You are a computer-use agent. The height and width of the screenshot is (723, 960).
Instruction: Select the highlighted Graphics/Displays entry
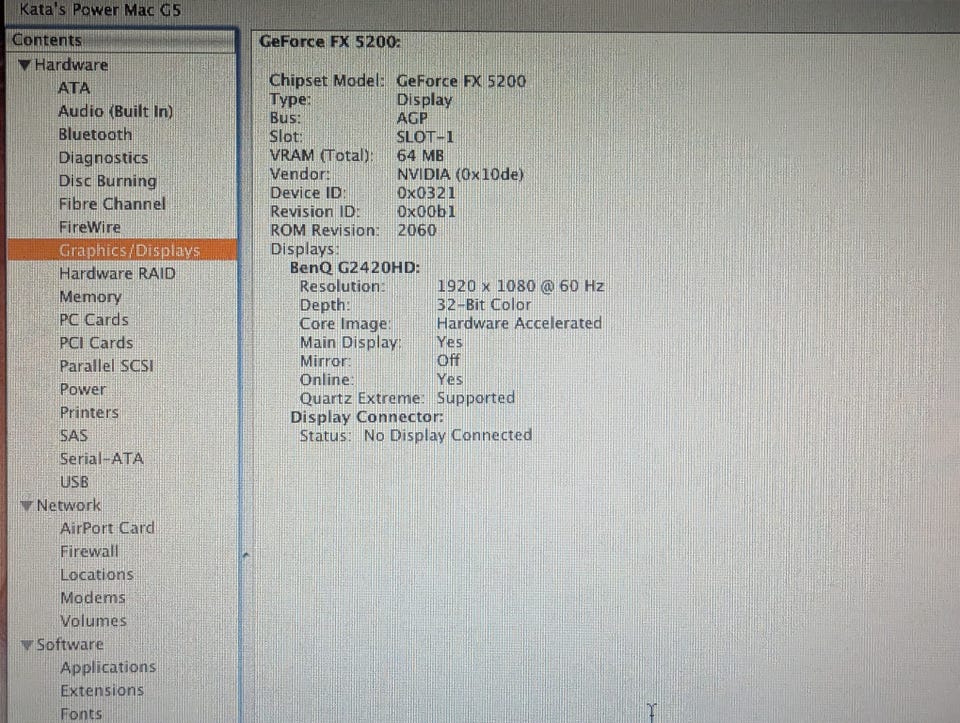122,250
